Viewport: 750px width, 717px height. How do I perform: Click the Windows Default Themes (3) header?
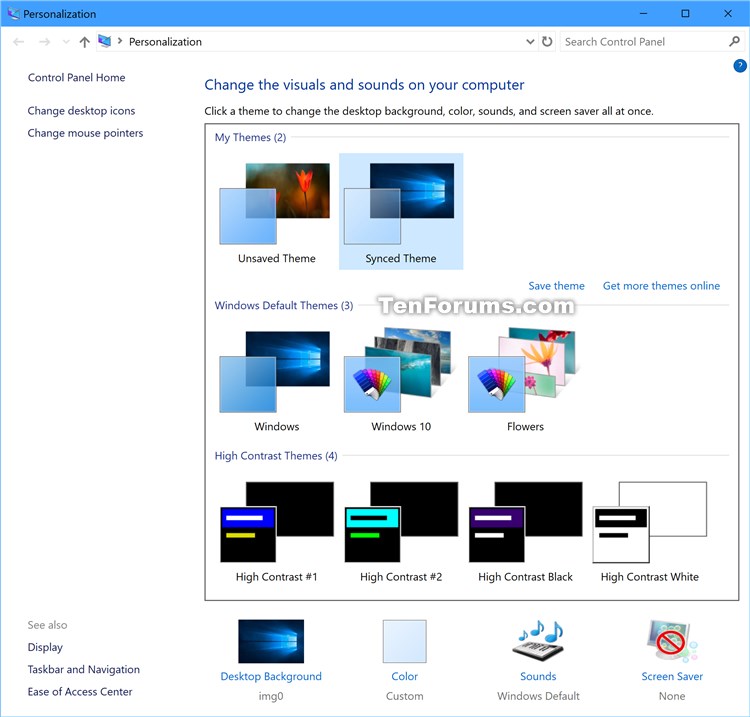tap(284, 305)
